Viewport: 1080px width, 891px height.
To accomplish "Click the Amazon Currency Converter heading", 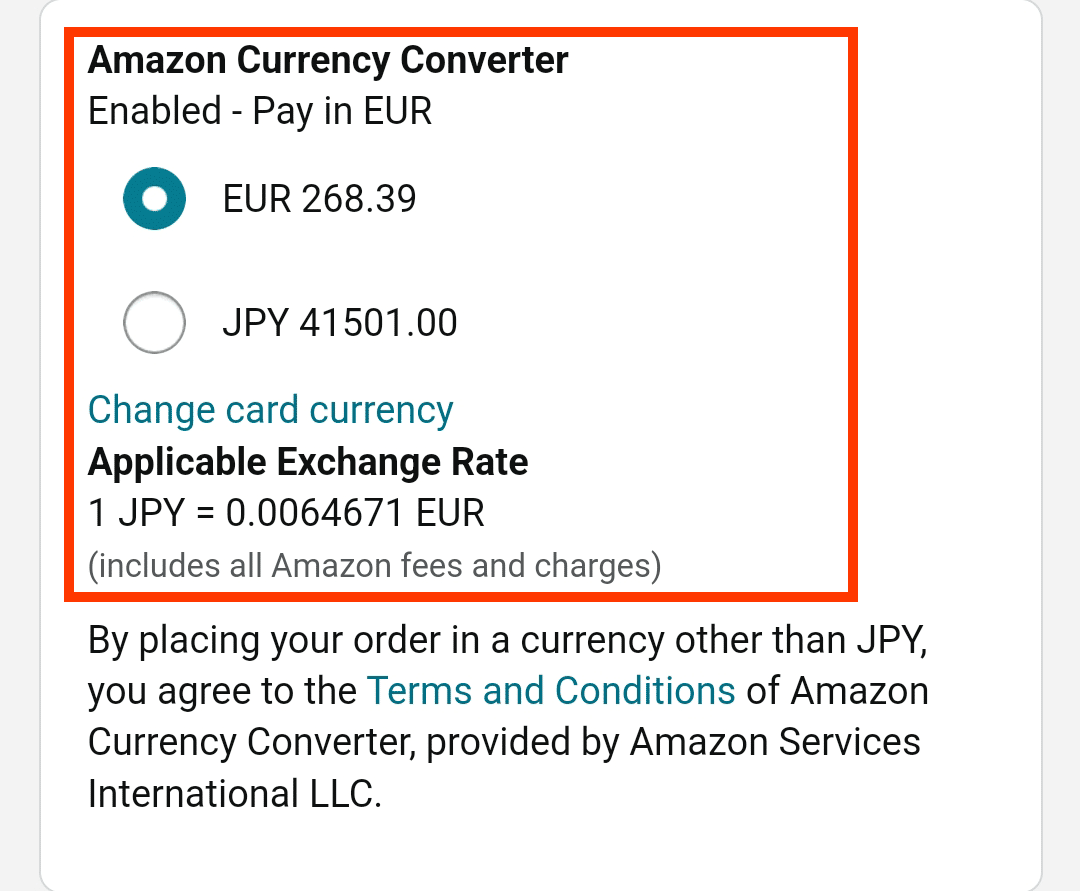I will (328, 60).
